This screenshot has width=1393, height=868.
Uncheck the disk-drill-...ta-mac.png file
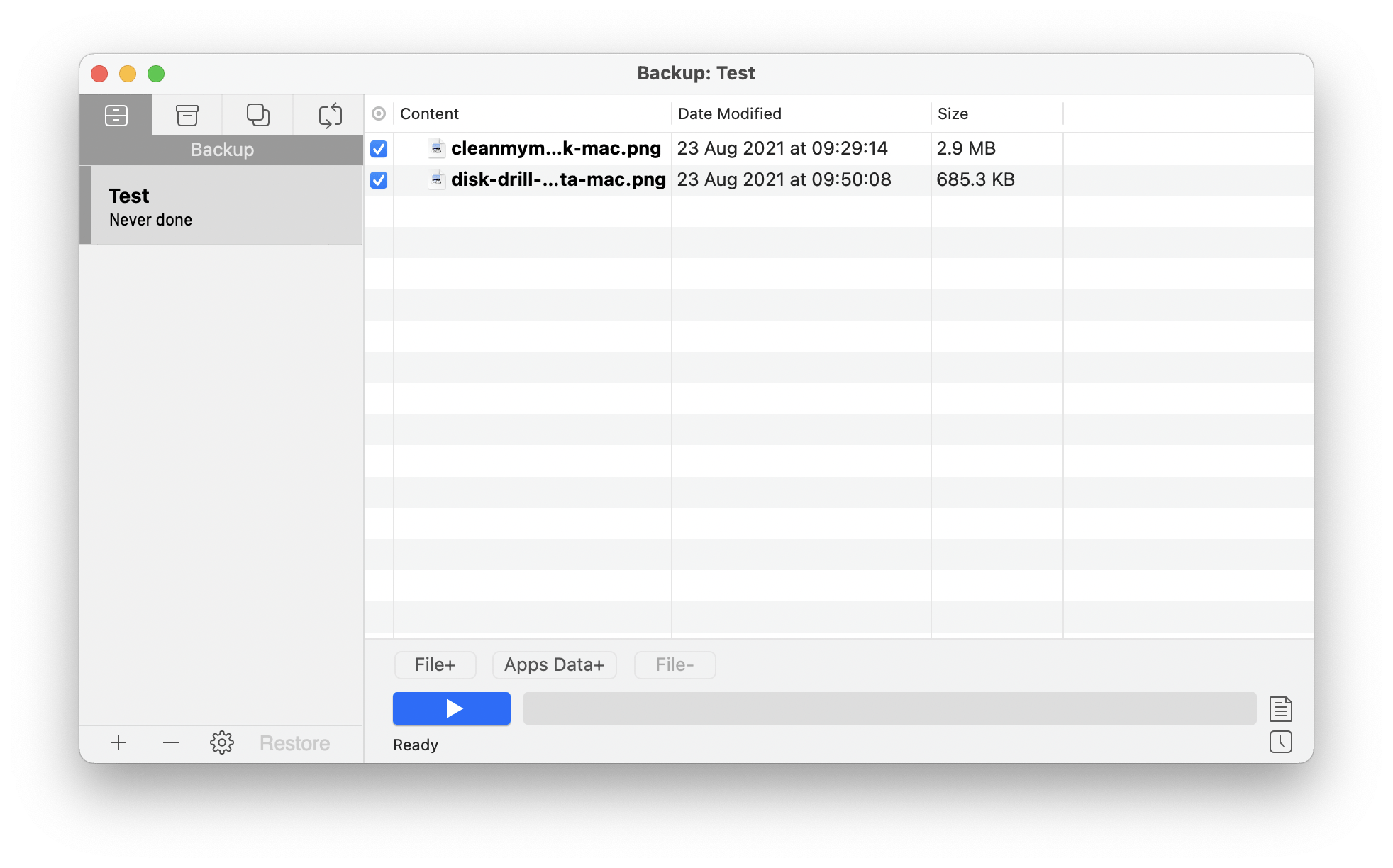click(379, 181)
